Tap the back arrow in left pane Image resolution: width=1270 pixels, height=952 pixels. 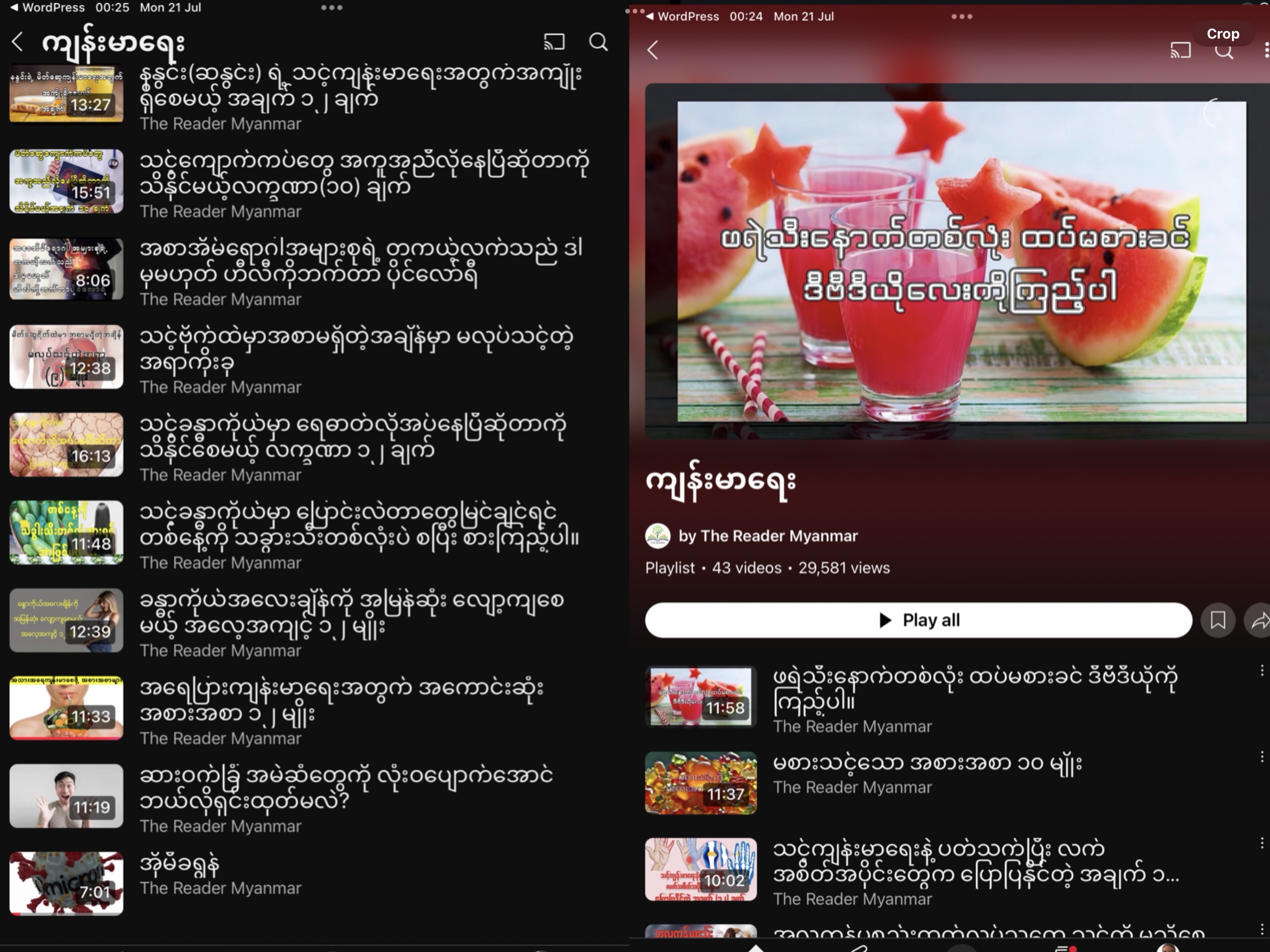tap(18, 41)
